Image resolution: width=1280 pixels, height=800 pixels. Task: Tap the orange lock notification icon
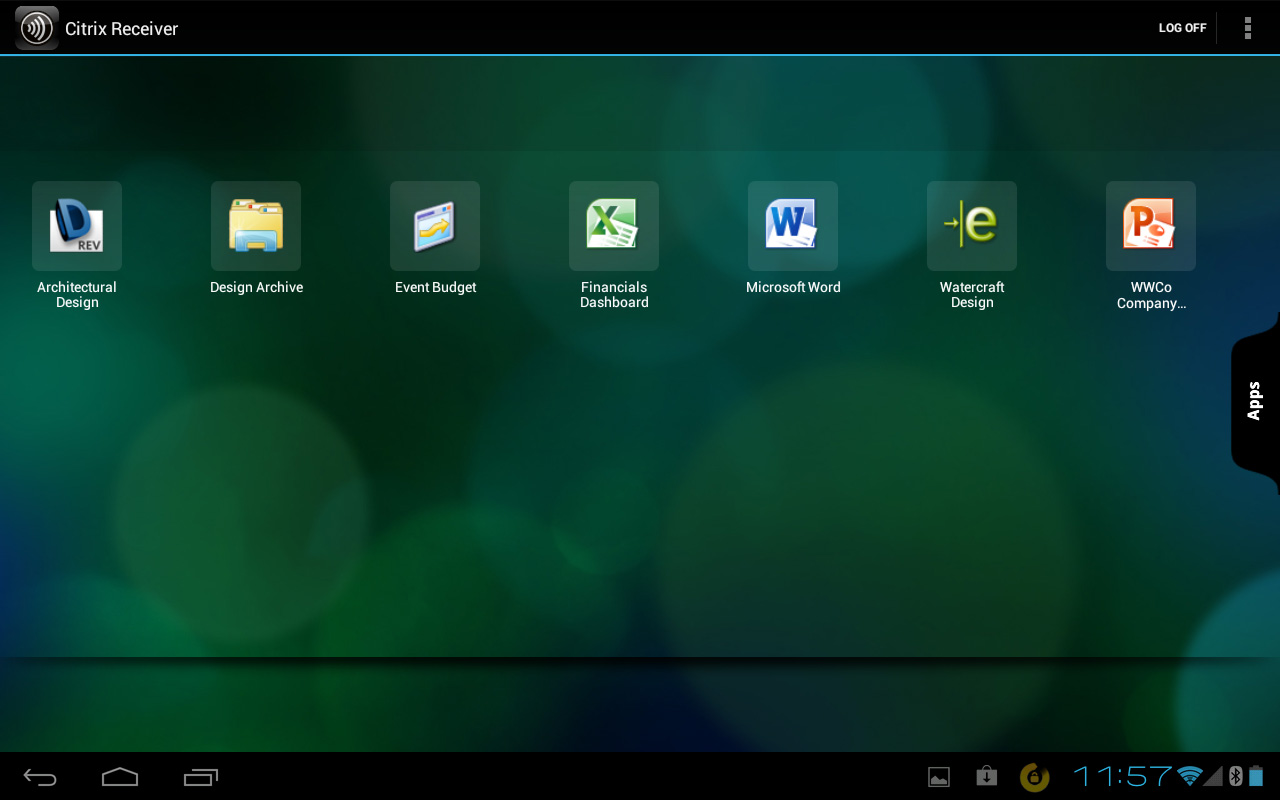point(1034,777)
